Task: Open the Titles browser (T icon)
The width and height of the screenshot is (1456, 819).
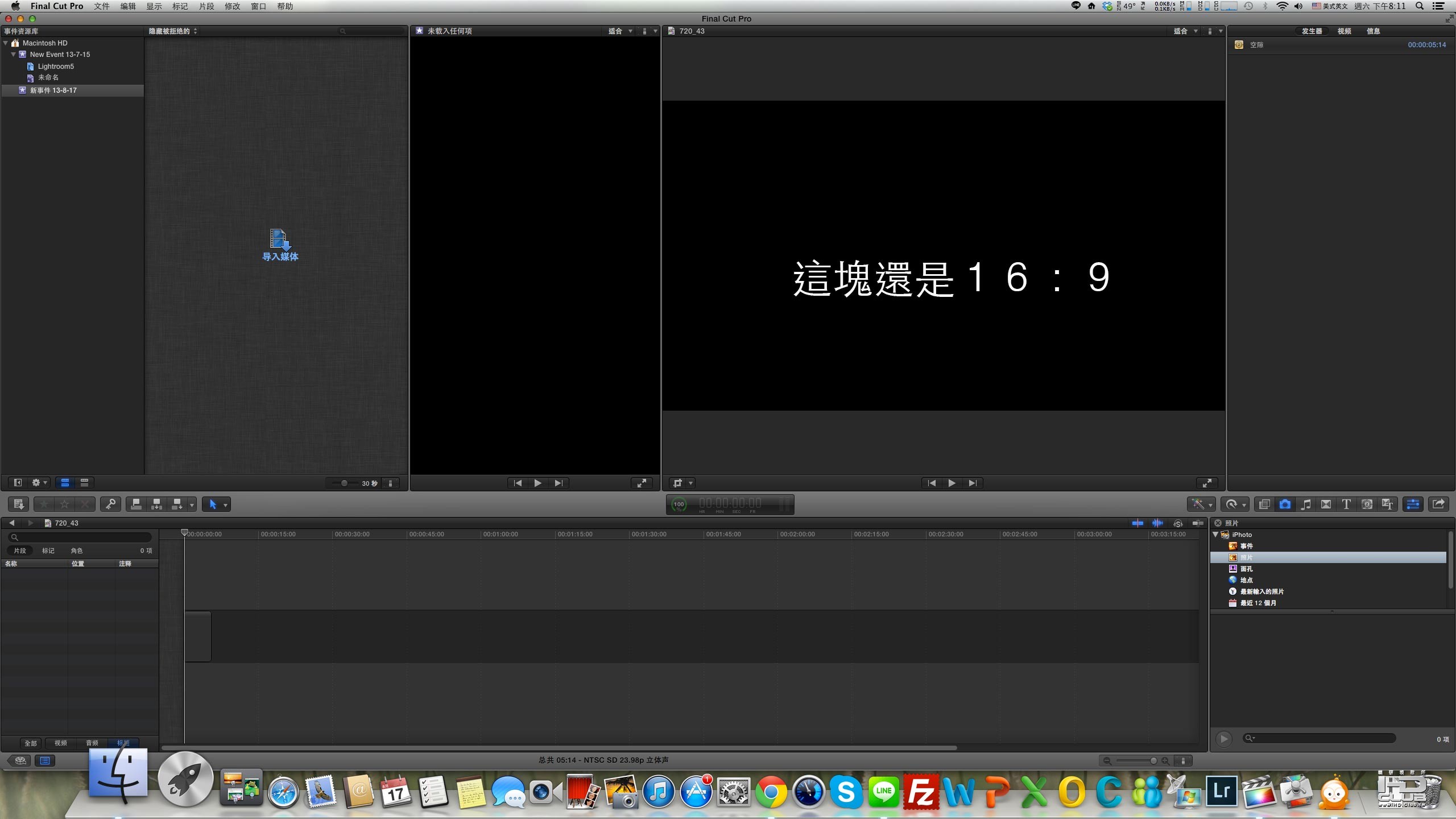Action: [x=1346, y=504]
